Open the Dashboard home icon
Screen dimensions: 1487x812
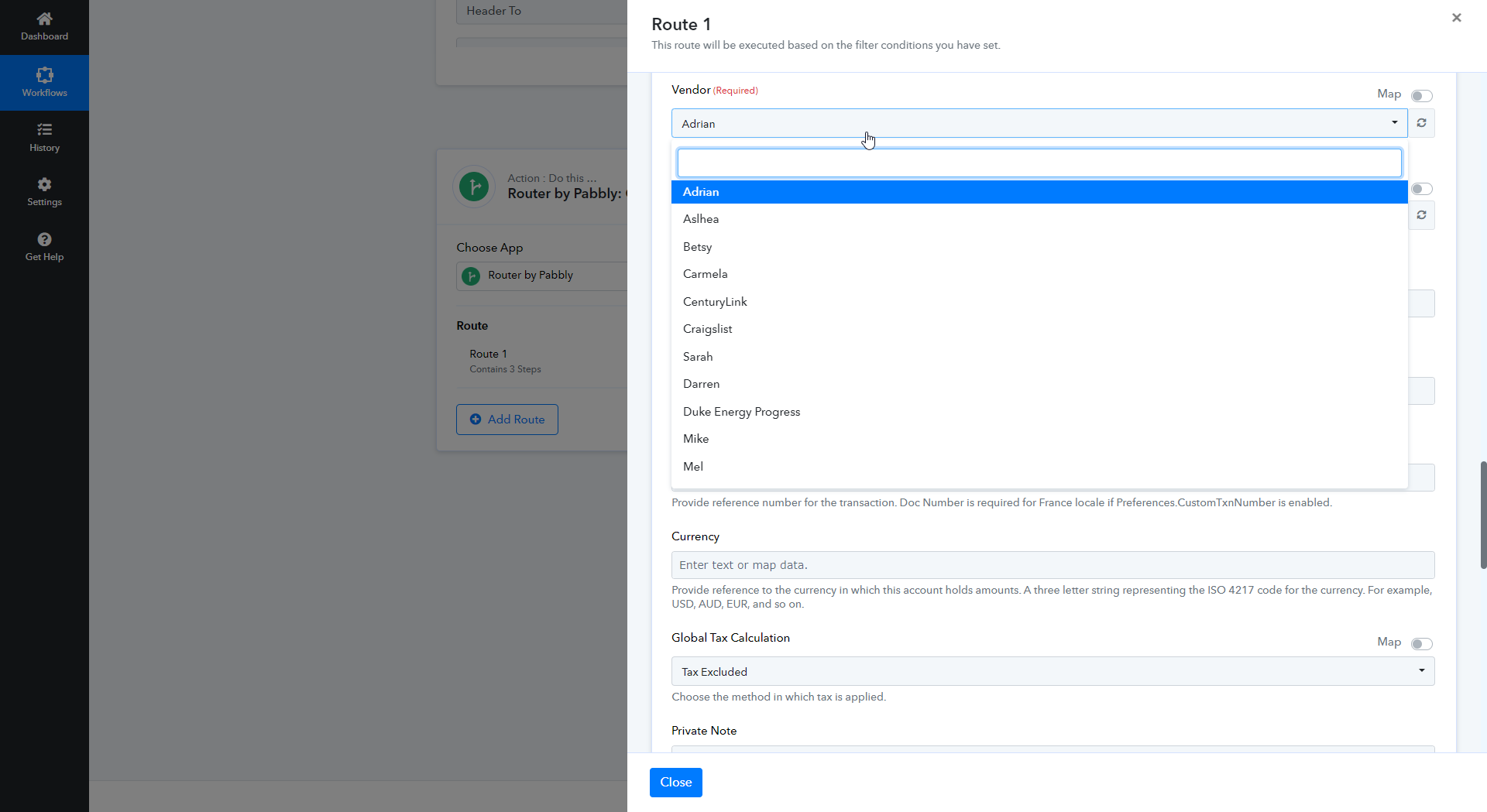(x=44, y=19)
